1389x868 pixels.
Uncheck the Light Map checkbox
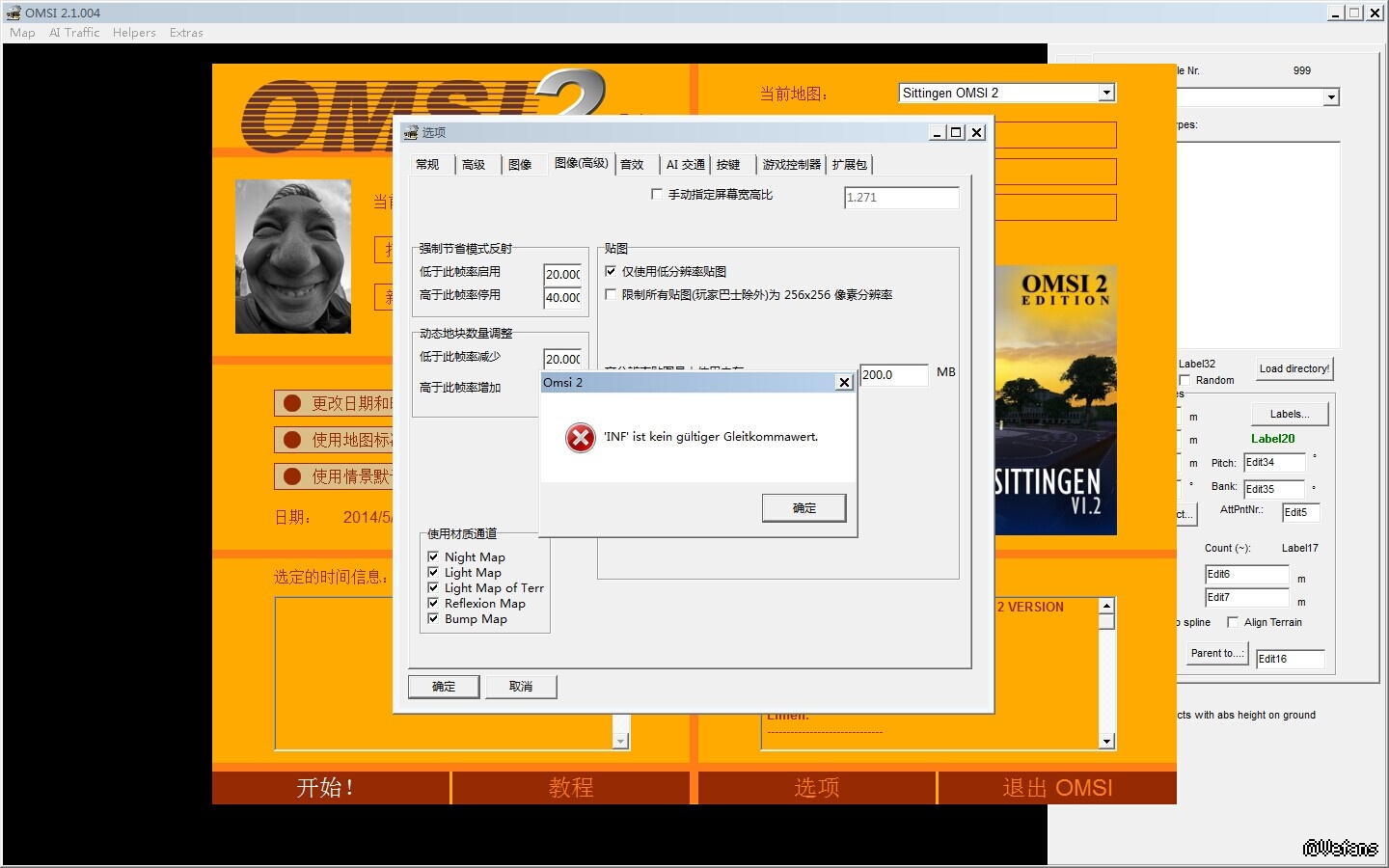click(x=433, y=573)
